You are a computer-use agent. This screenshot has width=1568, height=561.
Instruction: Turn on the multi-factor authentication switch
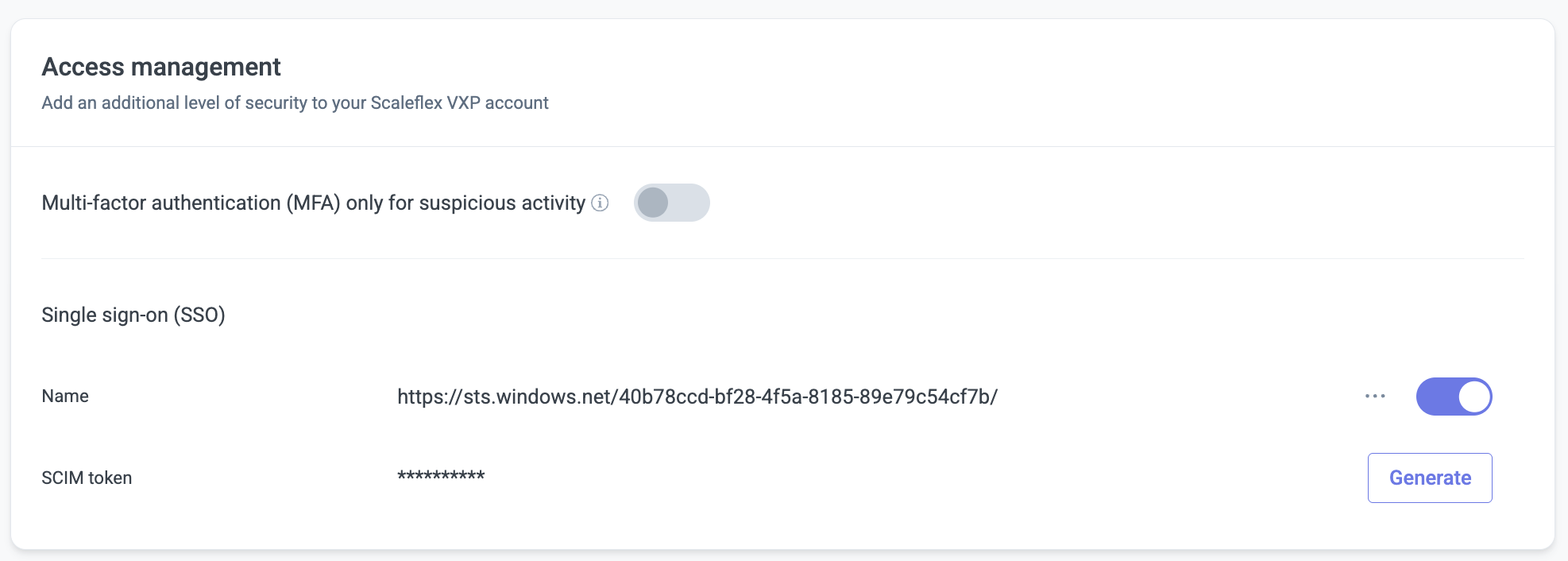pos(671,203)
